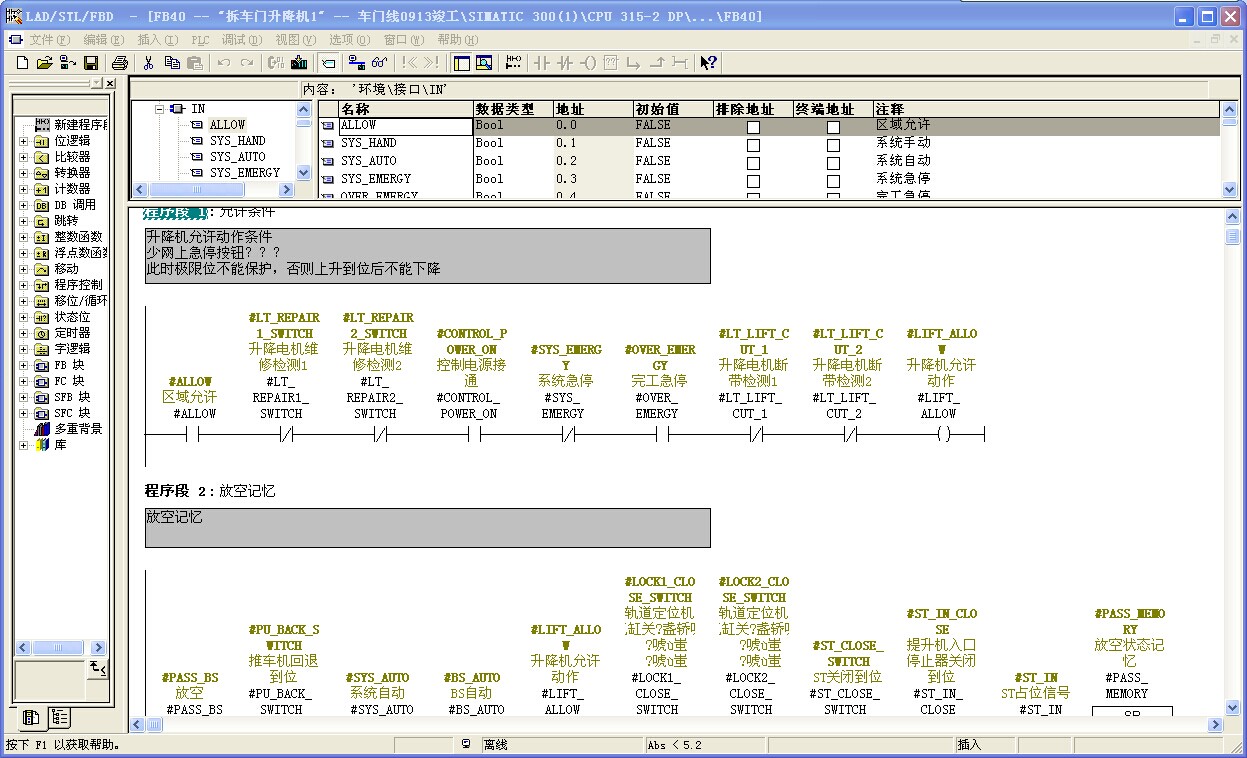The width and height of the screenshot is (1247, 758).
Task: Click the Cut (scissors) toolbar icon
Action: point(149,63)
